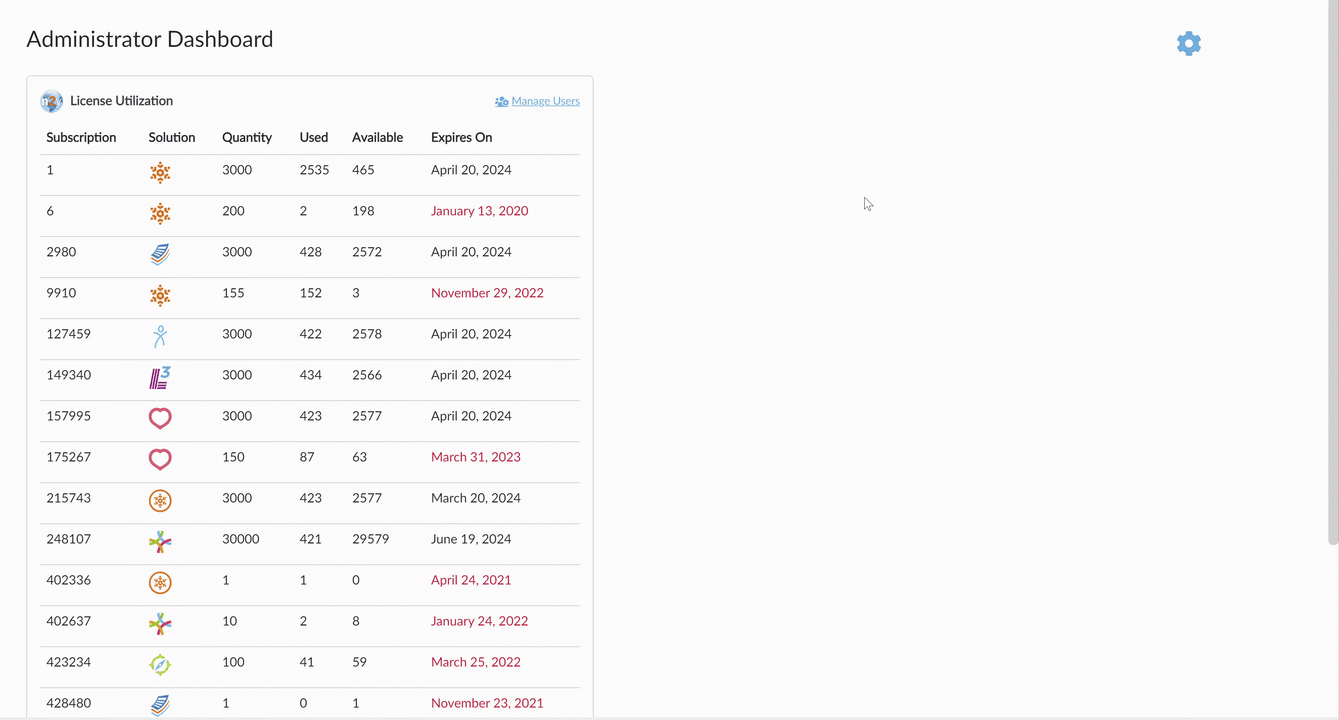Click the L3 icon for subscription 149340
This screenshot has height=720, width=1339.
(x=160, y=377)
